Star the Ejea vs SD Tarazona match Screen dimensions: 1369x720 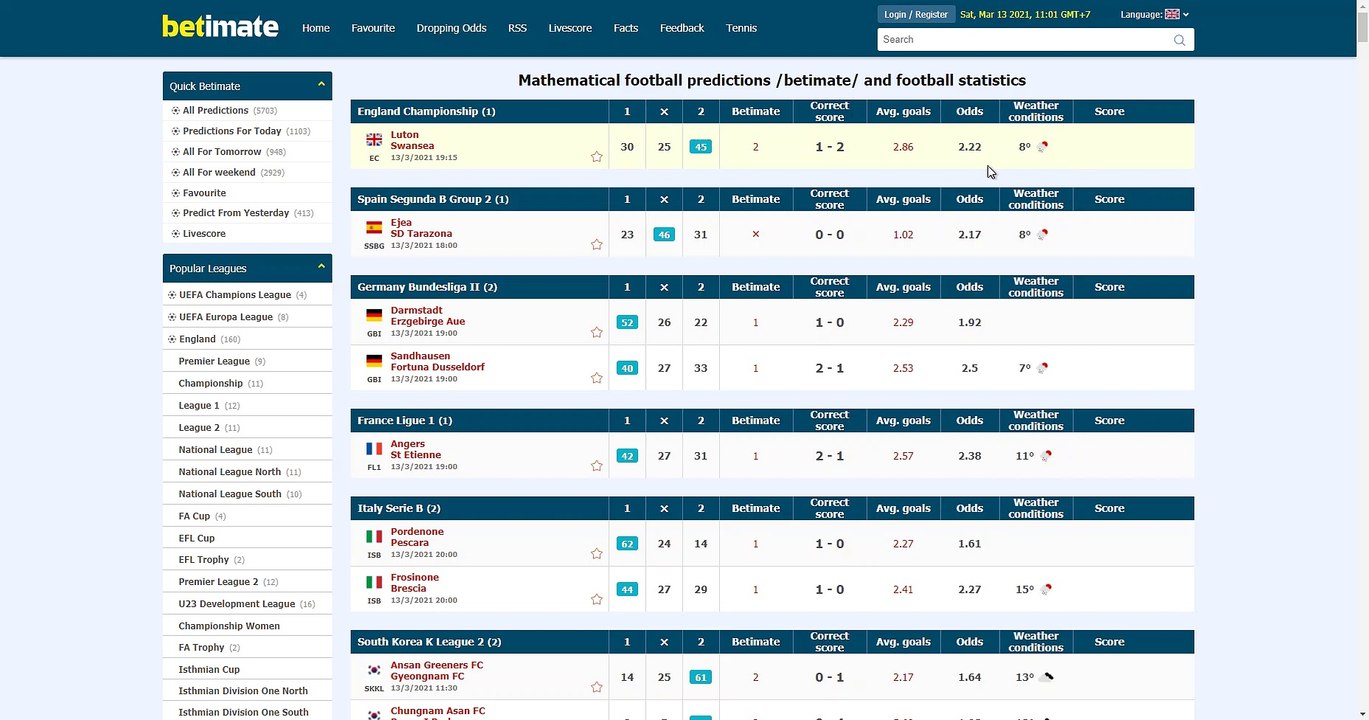[x=597, y=245]
